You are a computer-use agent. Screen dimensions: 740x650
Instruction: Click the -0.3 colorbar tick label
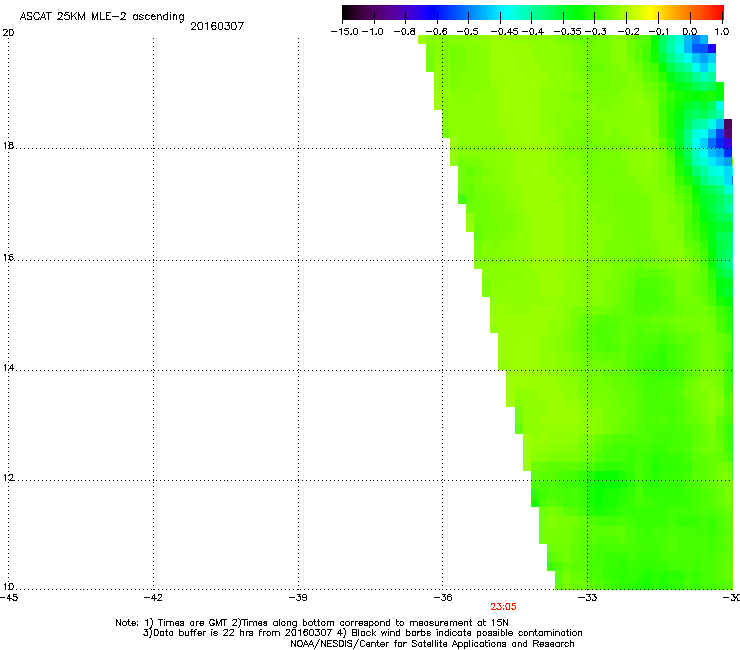pyautogui.click(x=596, y=32)
